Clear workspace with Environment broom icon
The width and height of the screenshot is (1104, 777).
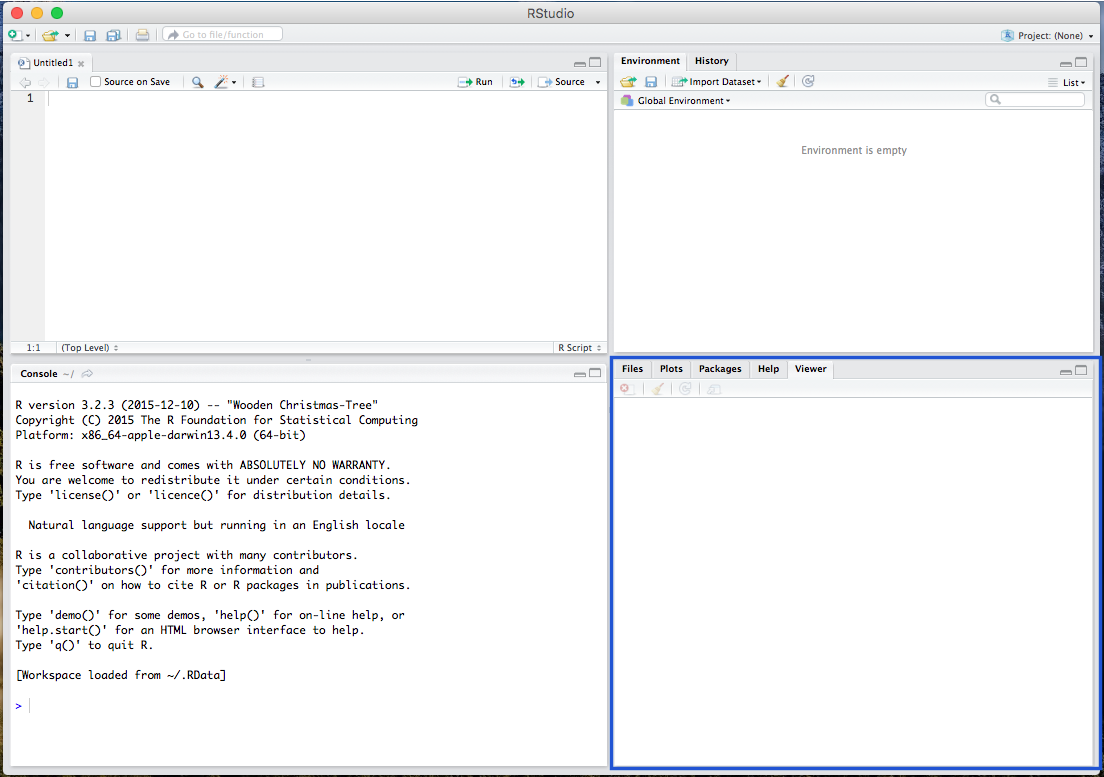783,82
